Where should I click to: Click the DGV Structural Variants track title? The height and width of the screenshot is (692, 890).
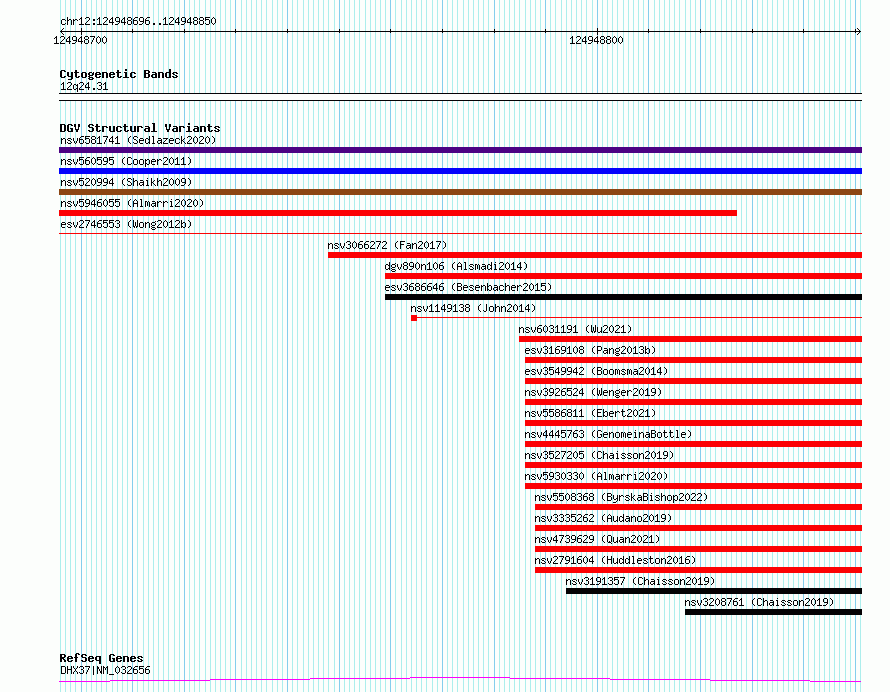[x=140, y=128]
